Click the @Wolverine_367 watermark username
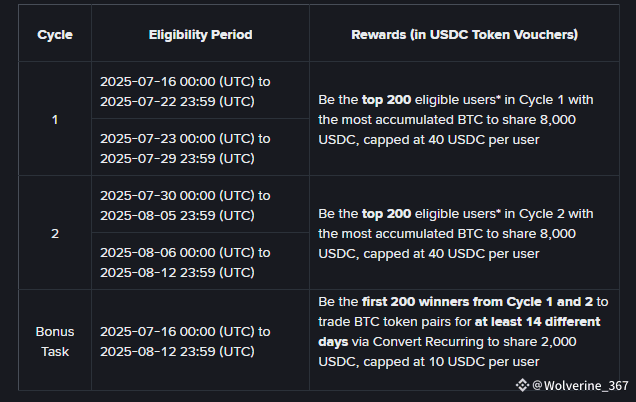Viewport: 636px width, 402px height. tap(580, 385)
